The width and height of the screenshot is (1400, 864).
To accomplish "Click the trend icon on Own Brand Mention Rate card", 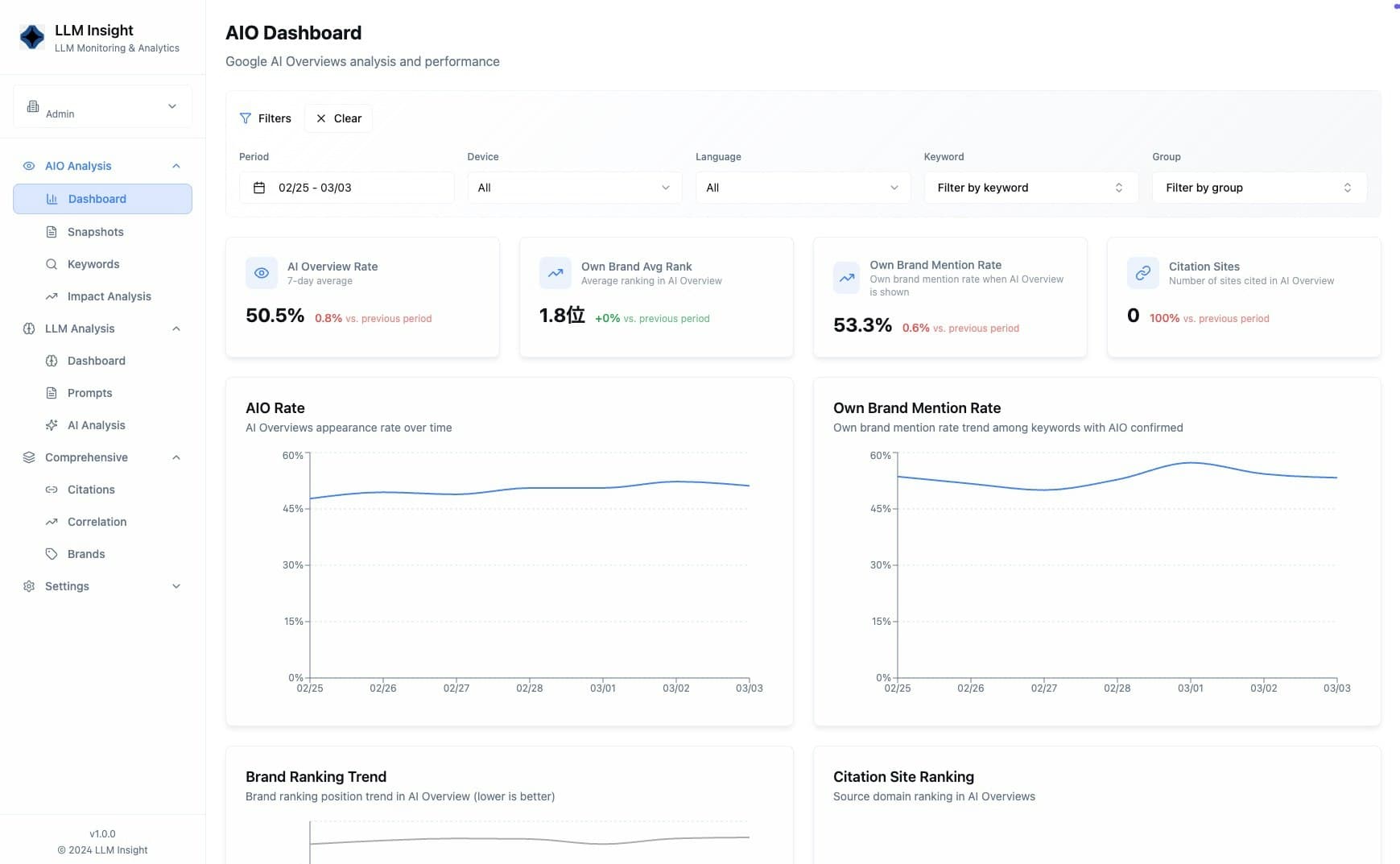I will [x=847, y=278].
